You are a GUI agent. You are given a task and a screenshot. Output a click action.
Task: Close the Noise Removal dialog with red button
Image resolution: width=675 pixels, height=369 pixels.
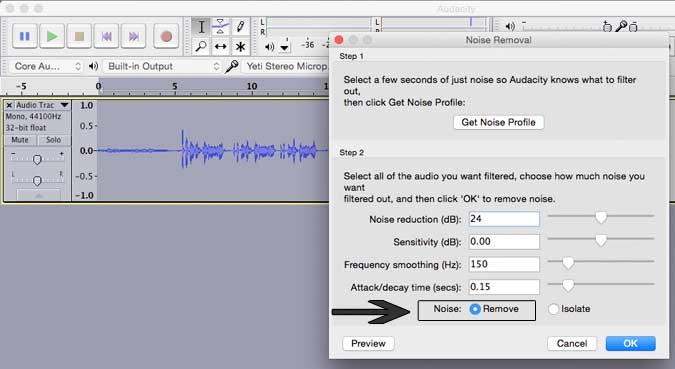tap(339, 40)
